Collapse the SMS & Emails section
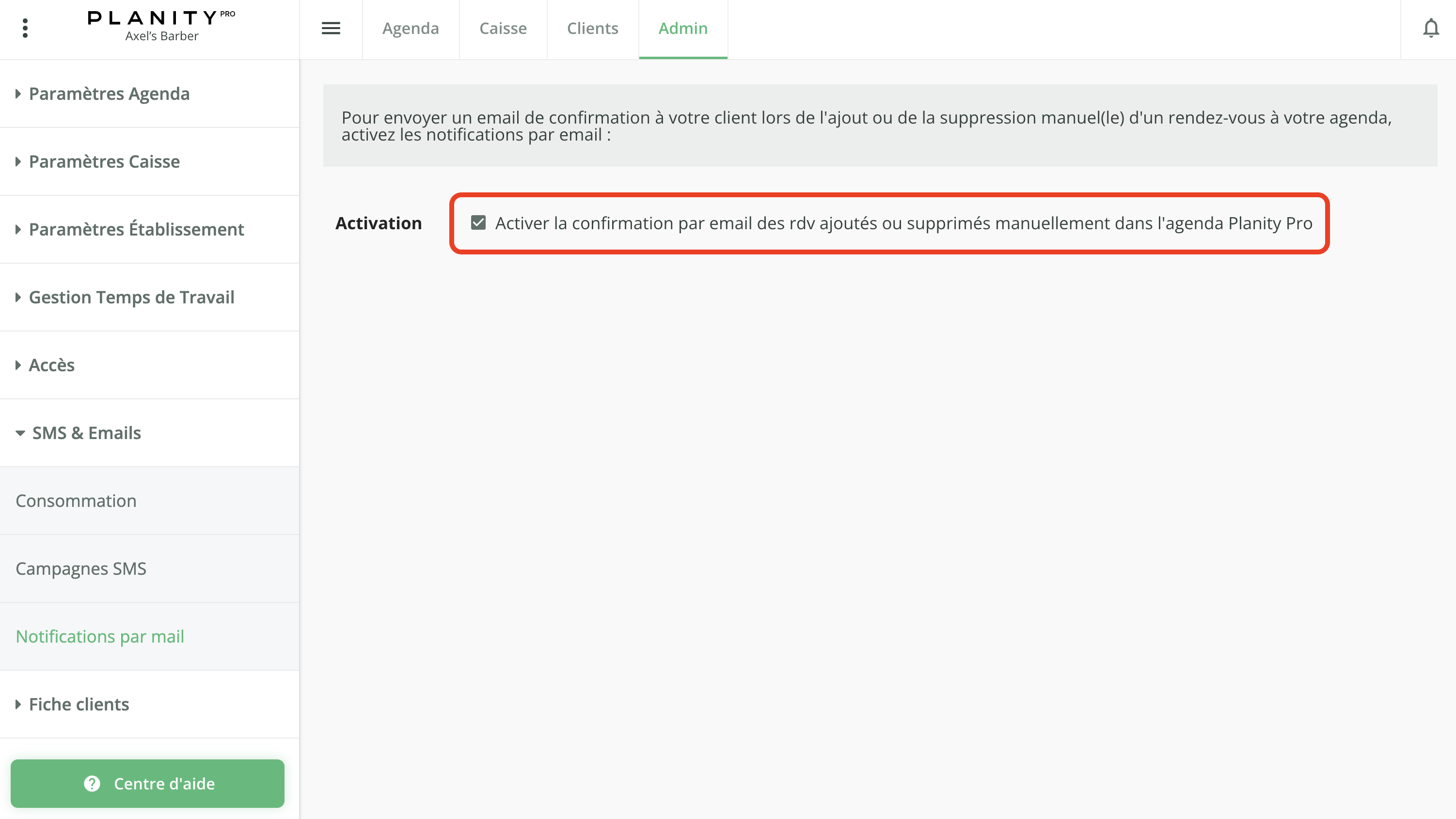 click(x=86, y=433)
